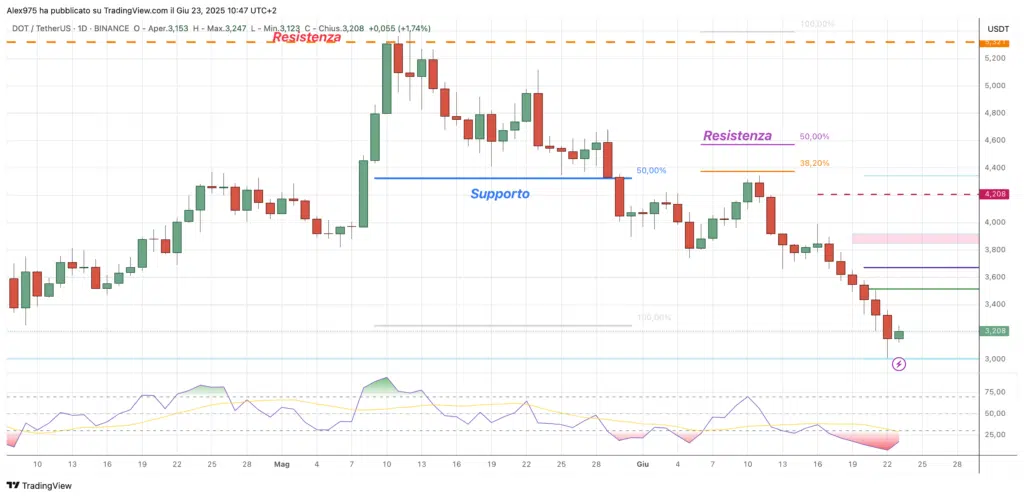Select the blue 'Supporto' text label
This screenshot has width=1024, height=497.
(500, 193)
